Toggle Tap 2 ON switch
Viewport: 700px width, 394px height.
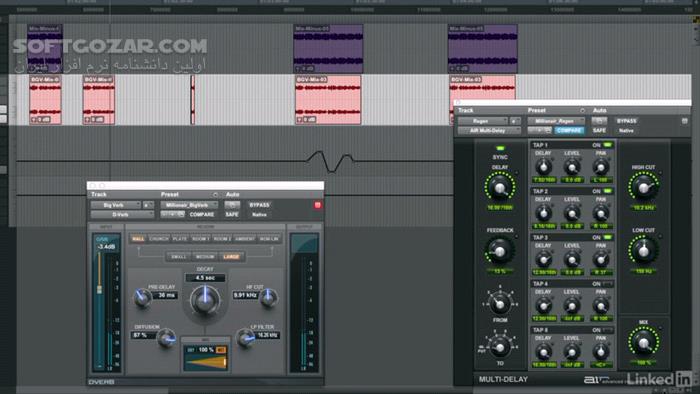(x=608, y=191)
